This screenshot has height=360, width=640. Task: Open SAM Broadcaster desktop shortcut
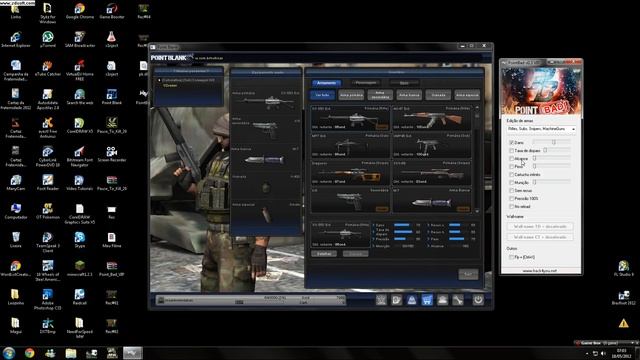coord(80,40)
